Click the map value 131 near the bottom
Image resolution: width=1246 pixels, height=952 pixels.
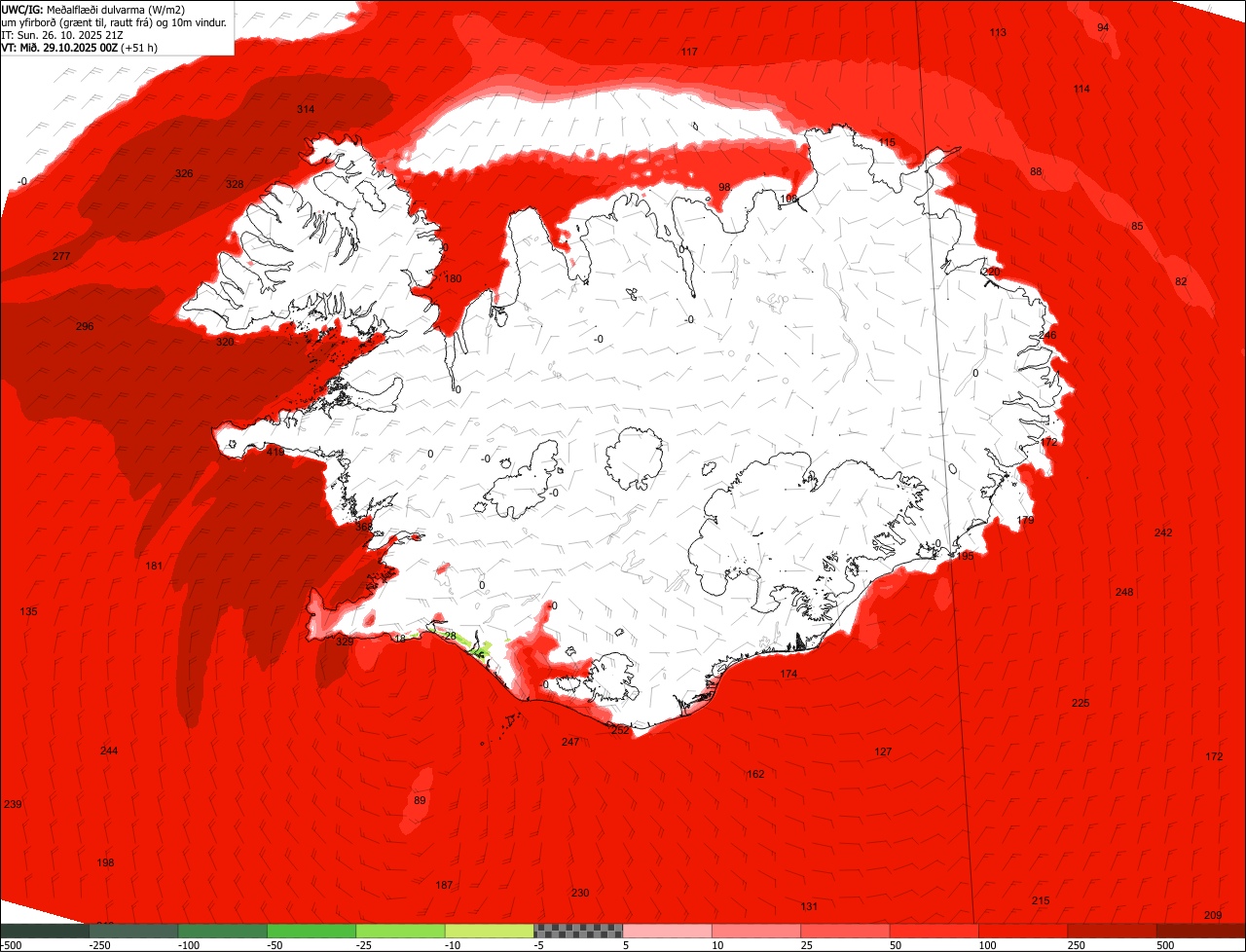[809, 906]
